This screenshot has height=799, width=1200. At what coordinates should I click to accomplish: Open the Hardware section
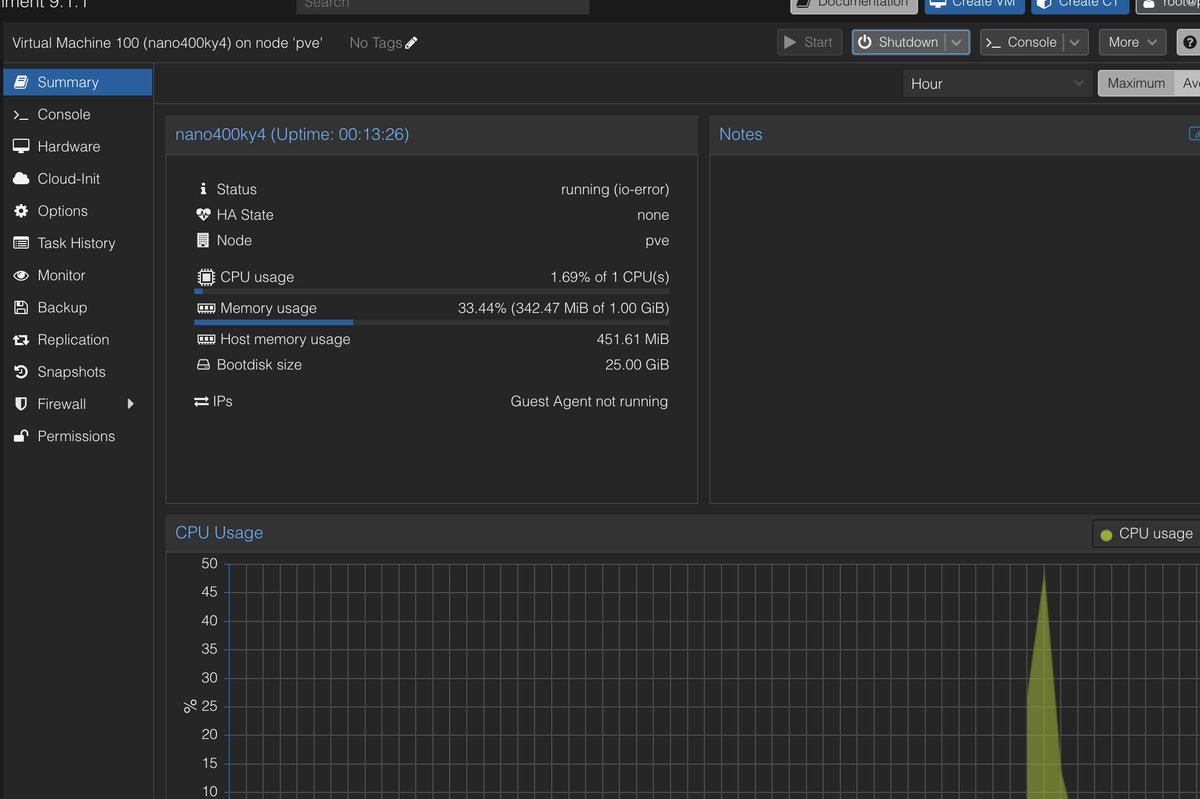77,146
